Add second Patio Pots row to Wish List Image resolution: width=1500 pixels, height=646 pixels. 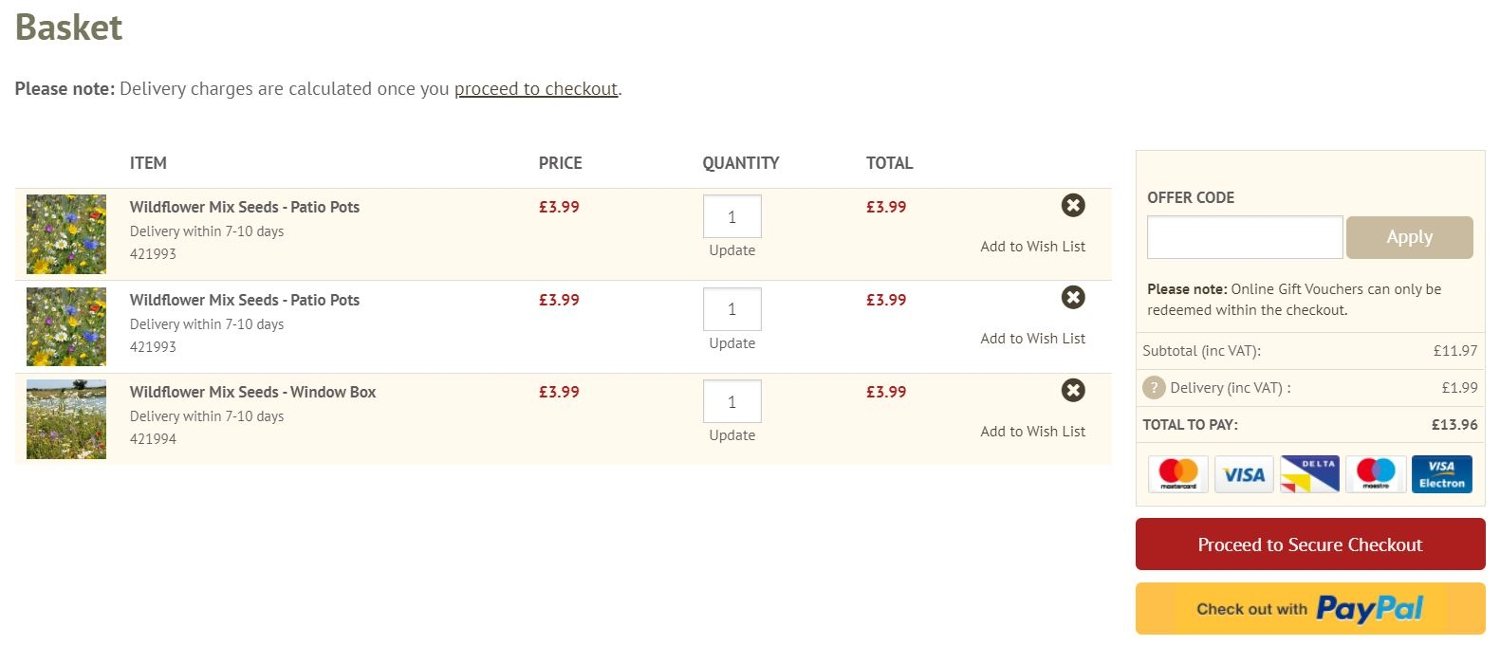[1032, 339]
